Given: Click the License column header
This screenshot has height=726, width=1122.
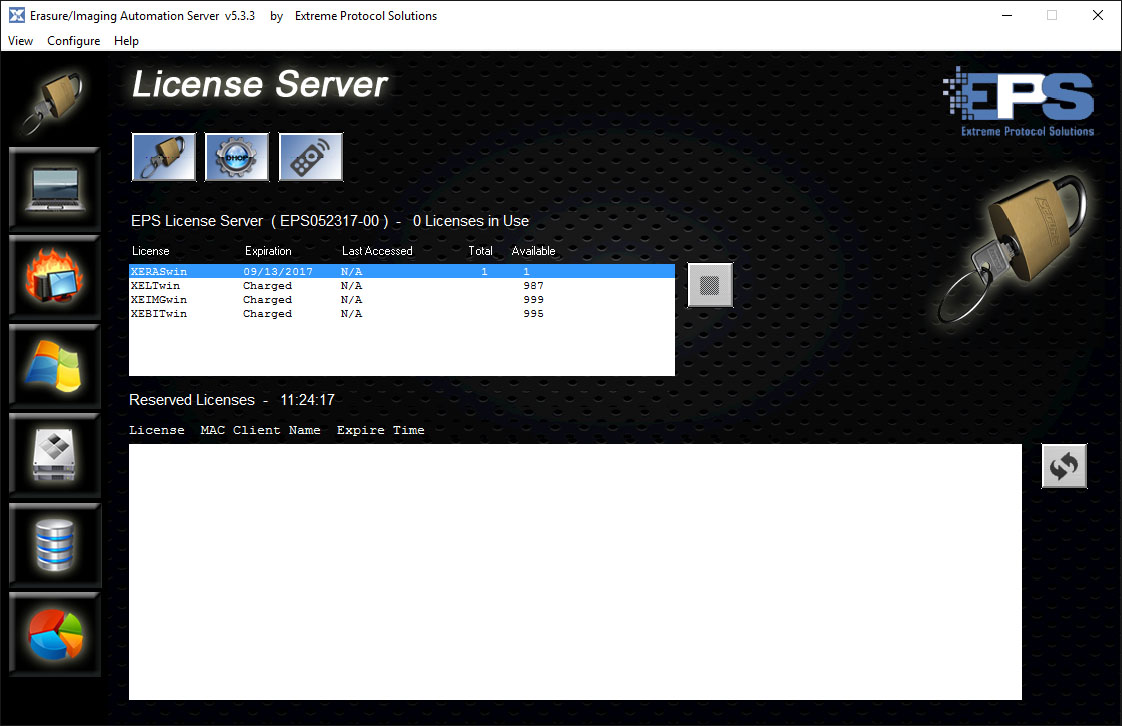Looking at the screenshot, I should click(x=150, y=251).
